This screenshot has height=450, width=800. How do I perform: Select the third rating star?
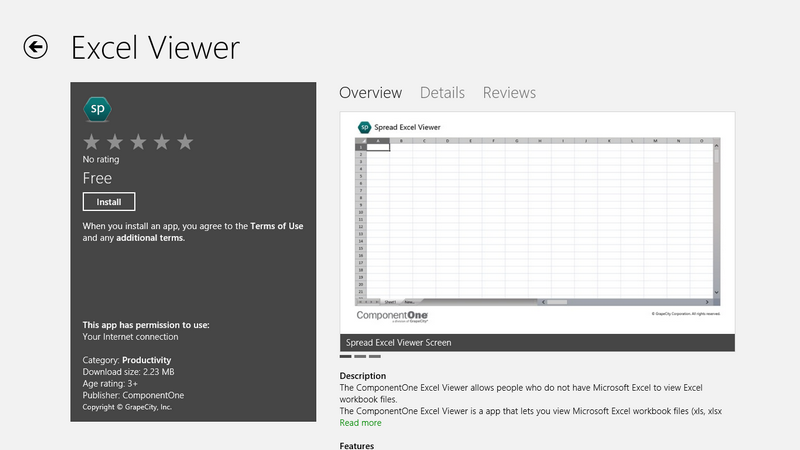(138, 142)
